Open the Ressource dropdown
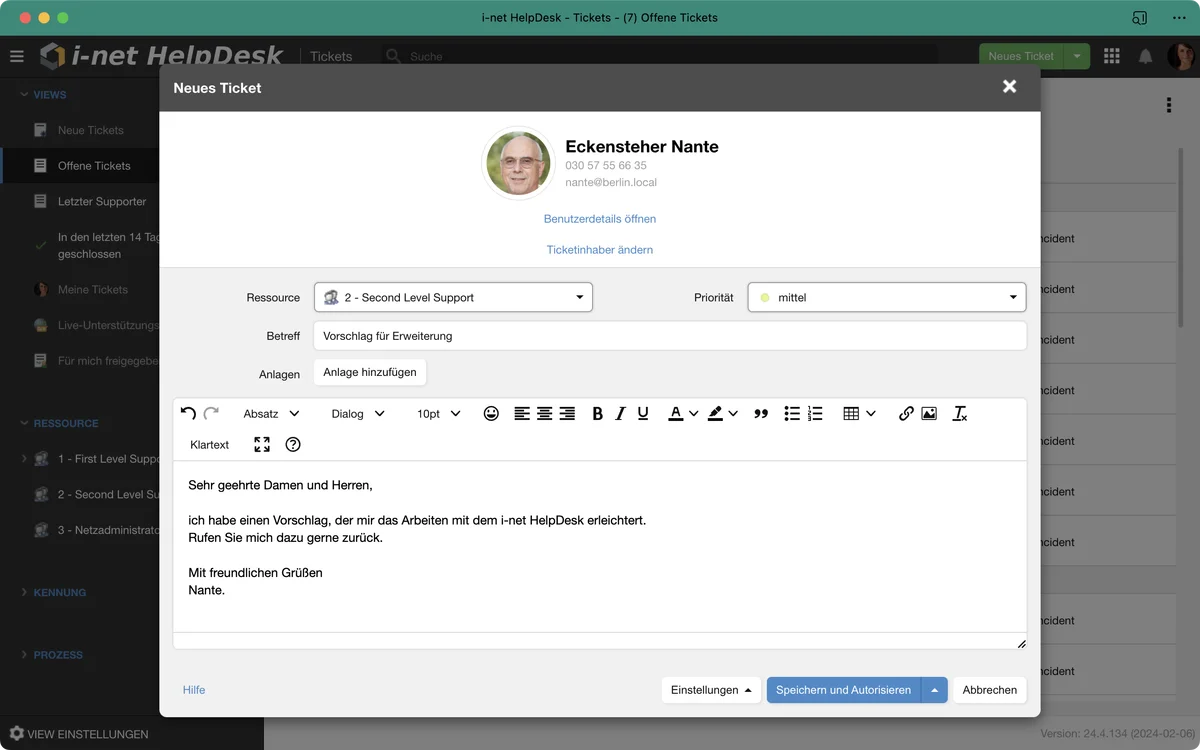 coord(453,297)
